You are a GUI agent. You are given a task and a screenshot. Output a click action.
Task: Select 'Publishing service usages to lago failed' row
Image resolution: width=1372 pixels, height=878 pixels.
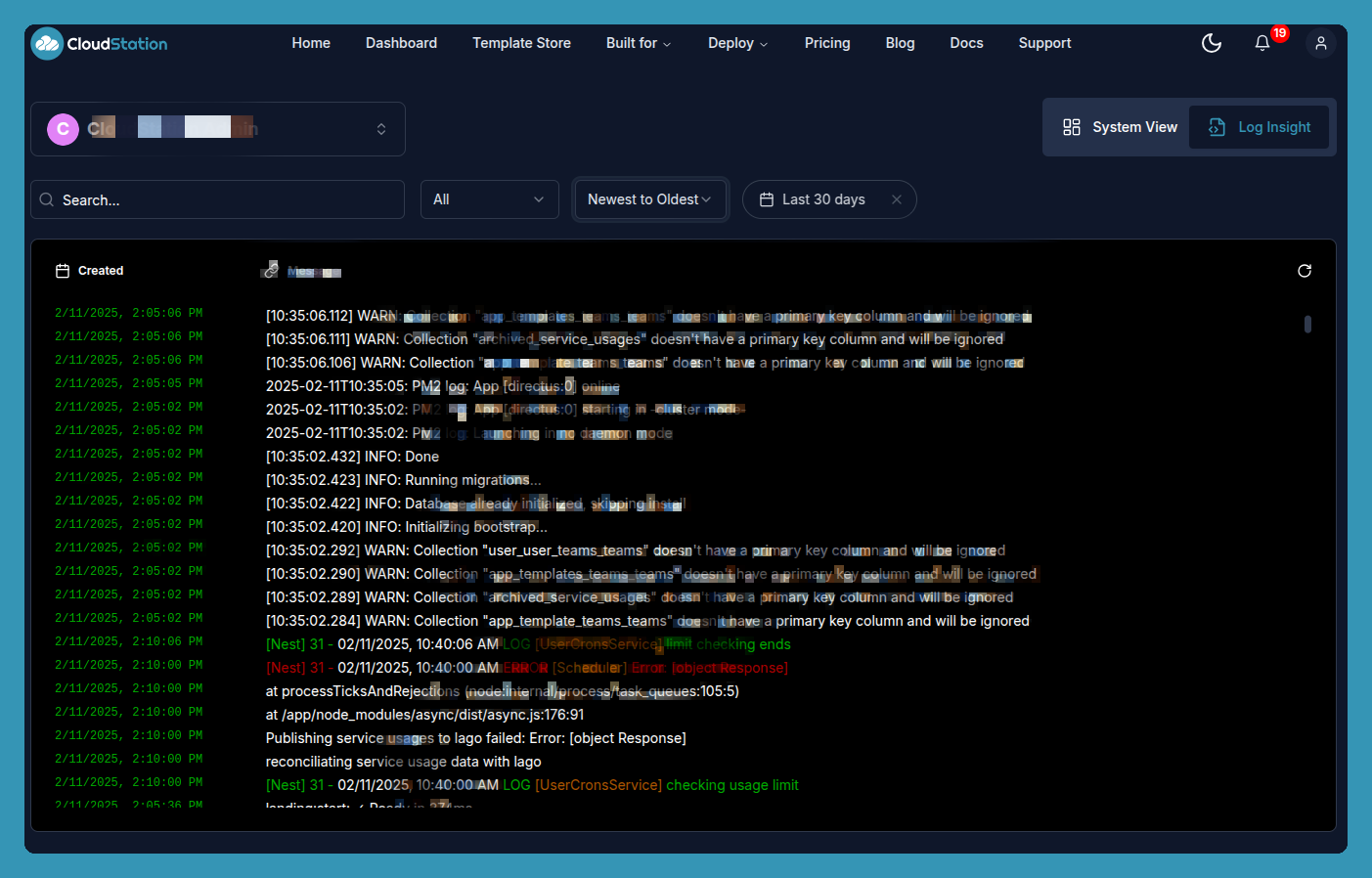(476, 738)
